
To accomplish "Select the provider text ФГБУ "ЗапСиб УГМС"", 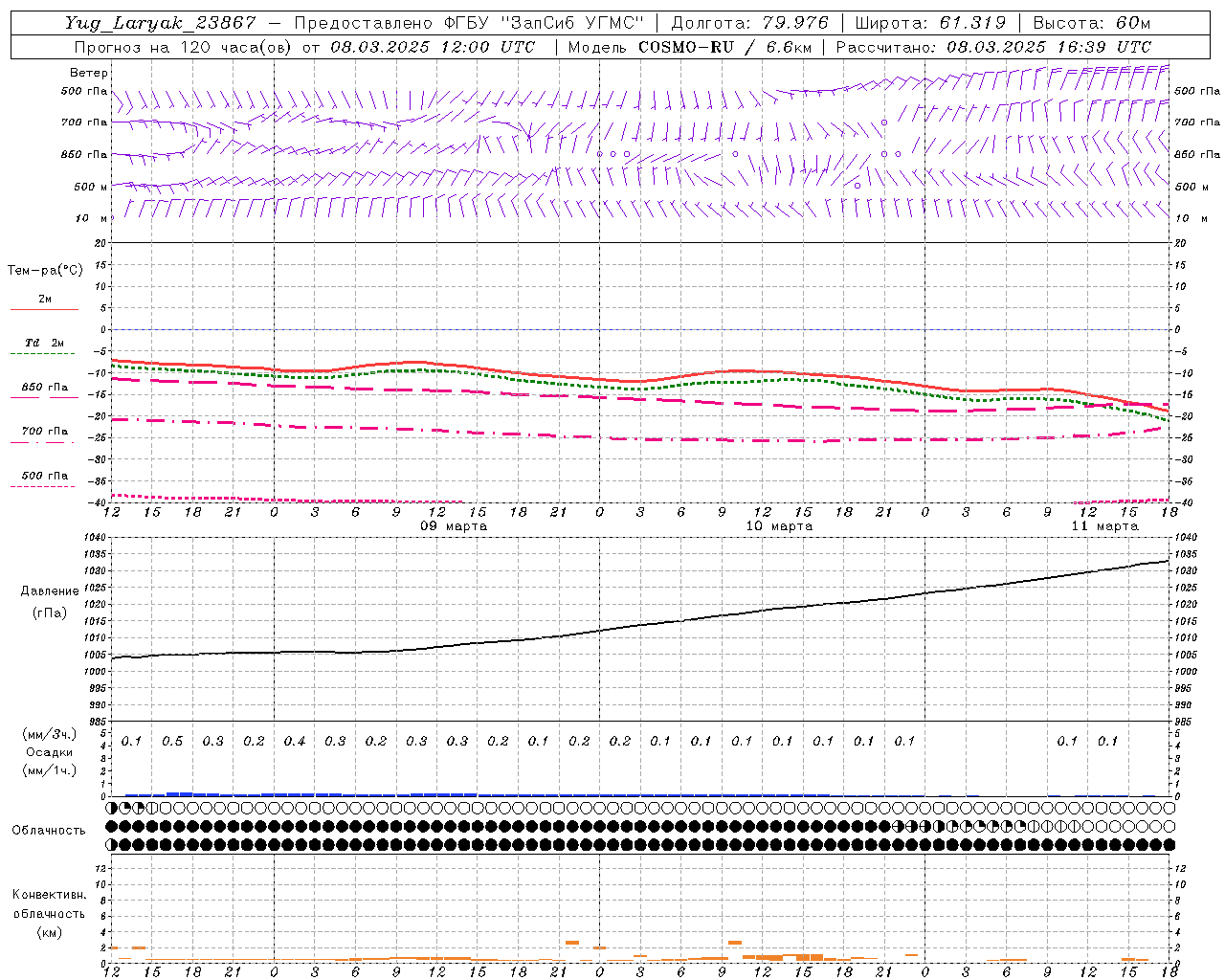I will tap(545, 23).
